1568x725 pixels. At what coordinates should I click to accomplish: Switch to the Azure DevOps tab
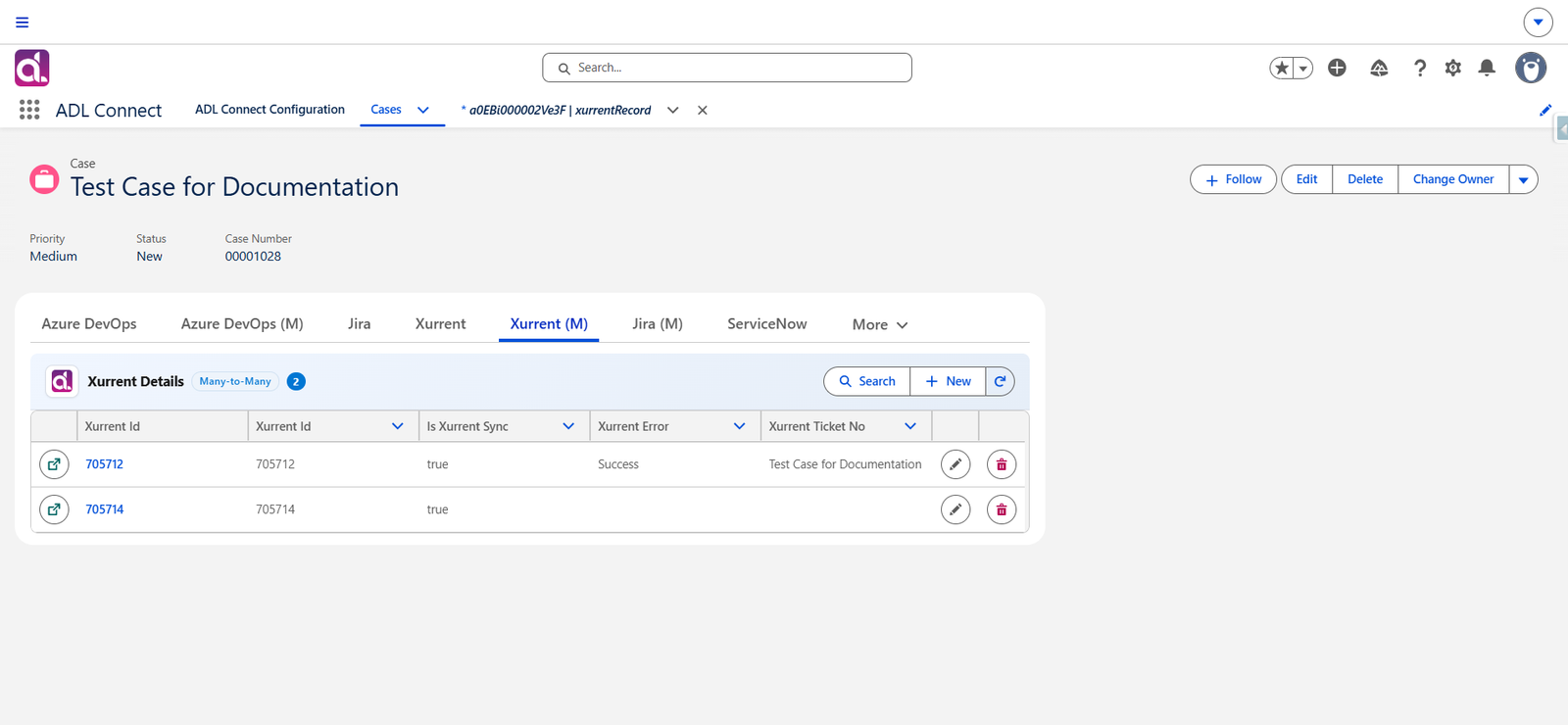click(x=89, y=324)
